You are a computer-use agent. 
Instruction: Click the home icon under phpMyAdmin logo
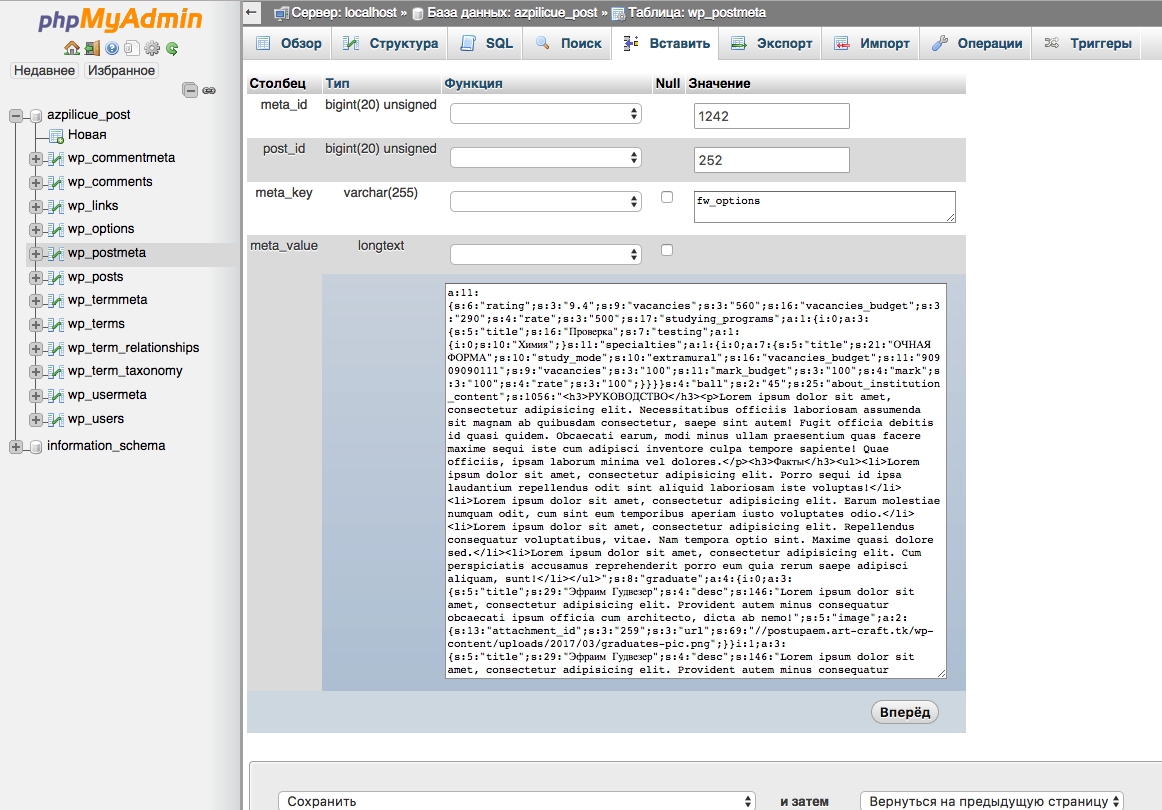click(x=71, y=48)
